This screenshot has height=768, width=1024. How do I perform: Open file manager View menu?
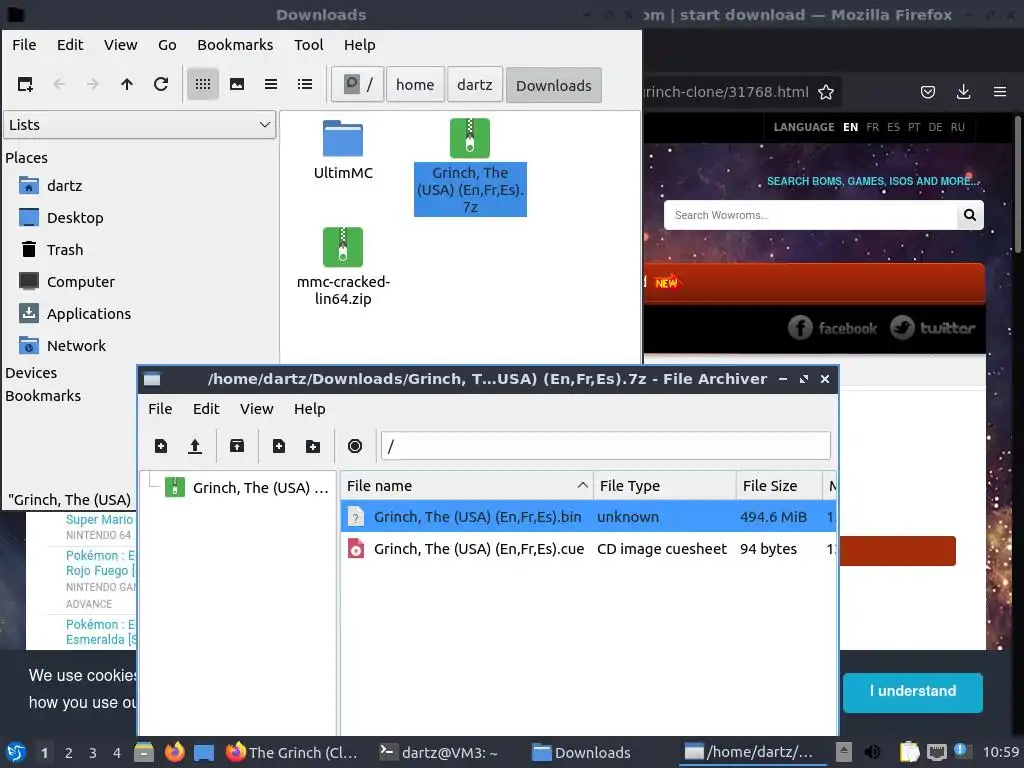click(121, 45)
